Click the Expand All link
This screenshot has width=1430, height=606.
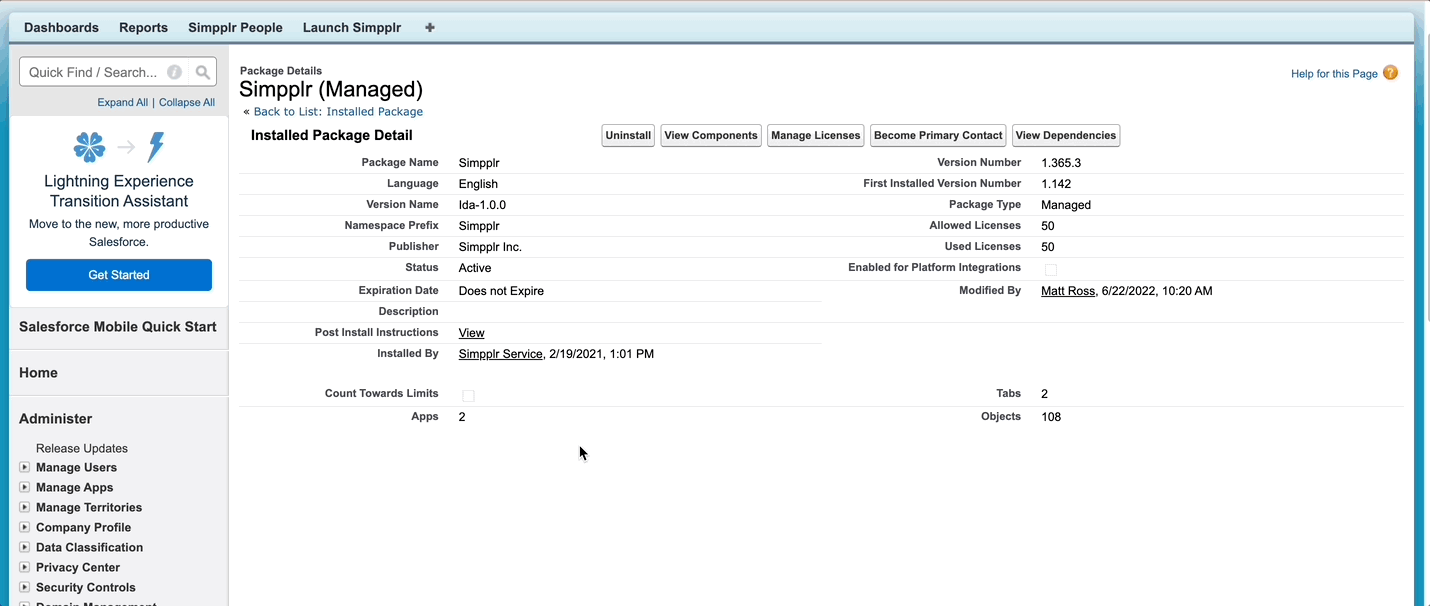pos(122,102)
